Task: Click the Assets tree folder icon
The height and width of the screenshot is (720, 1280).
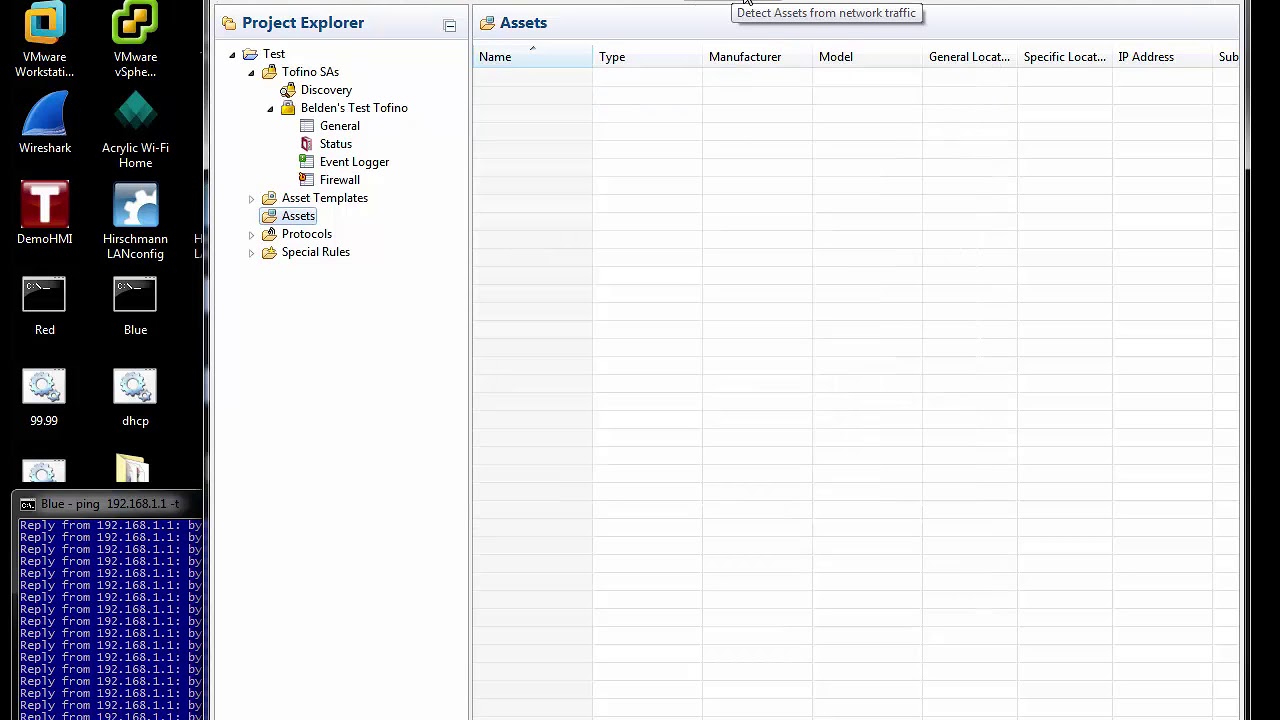Action: 269,216
